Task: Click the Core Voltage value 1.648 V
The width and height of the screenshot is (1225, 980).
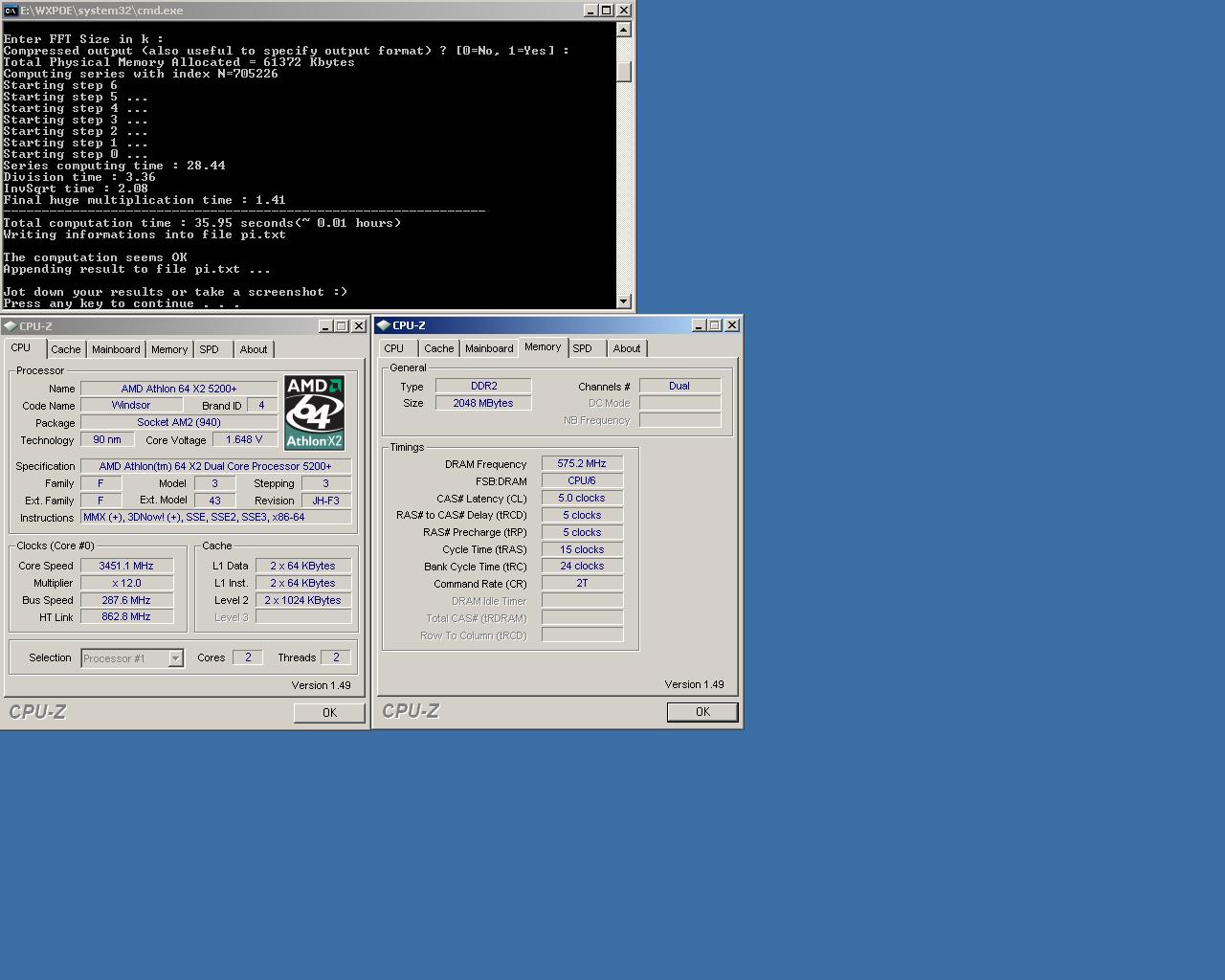Action: (x=244, y=440)
